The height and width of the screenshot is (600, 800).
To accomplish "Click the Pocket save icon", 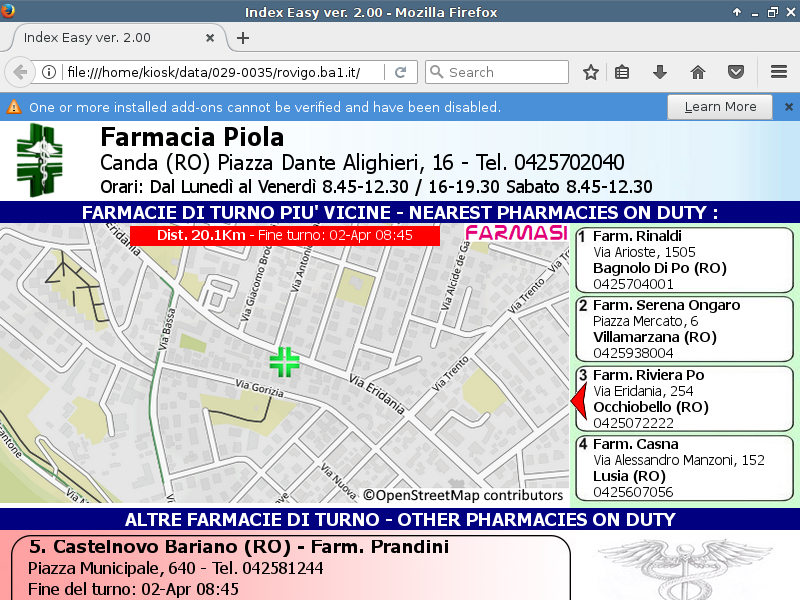I will [735, 72].
